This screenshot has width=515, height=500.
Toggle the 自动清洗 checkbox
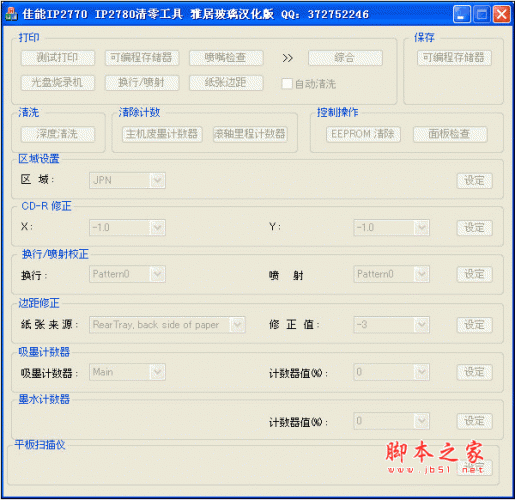tap(287, 84)
